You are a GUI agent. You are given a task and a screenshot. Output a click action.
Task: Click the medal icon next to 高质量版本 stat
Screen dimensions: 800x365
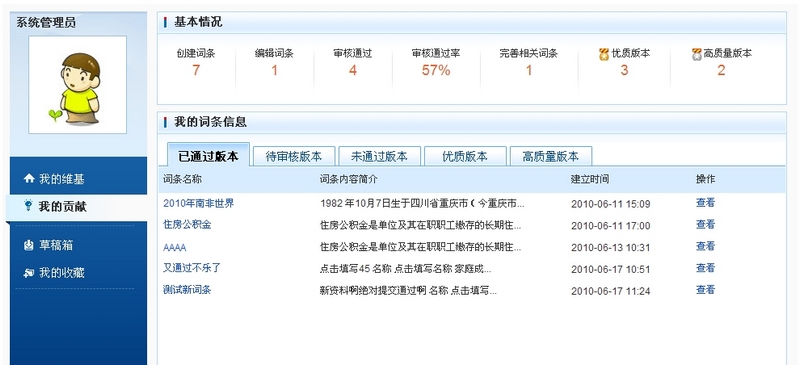pyautogui.click(x=697, y=54)
